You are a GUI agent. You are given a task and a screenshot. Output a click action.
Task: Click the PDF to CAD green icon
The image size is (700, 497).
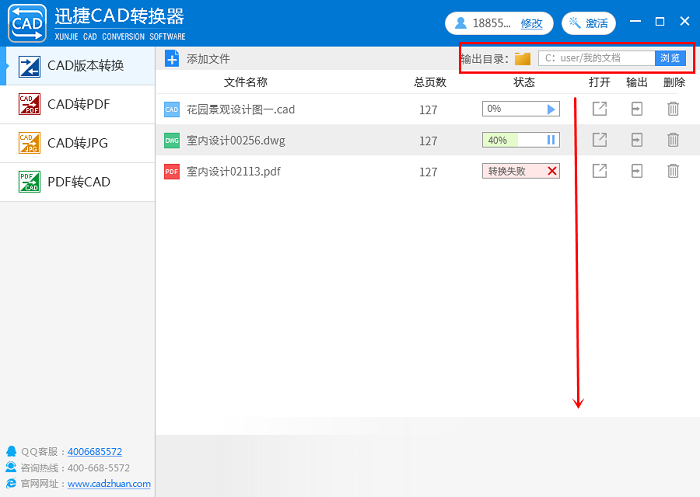click(x=29, y=182)
